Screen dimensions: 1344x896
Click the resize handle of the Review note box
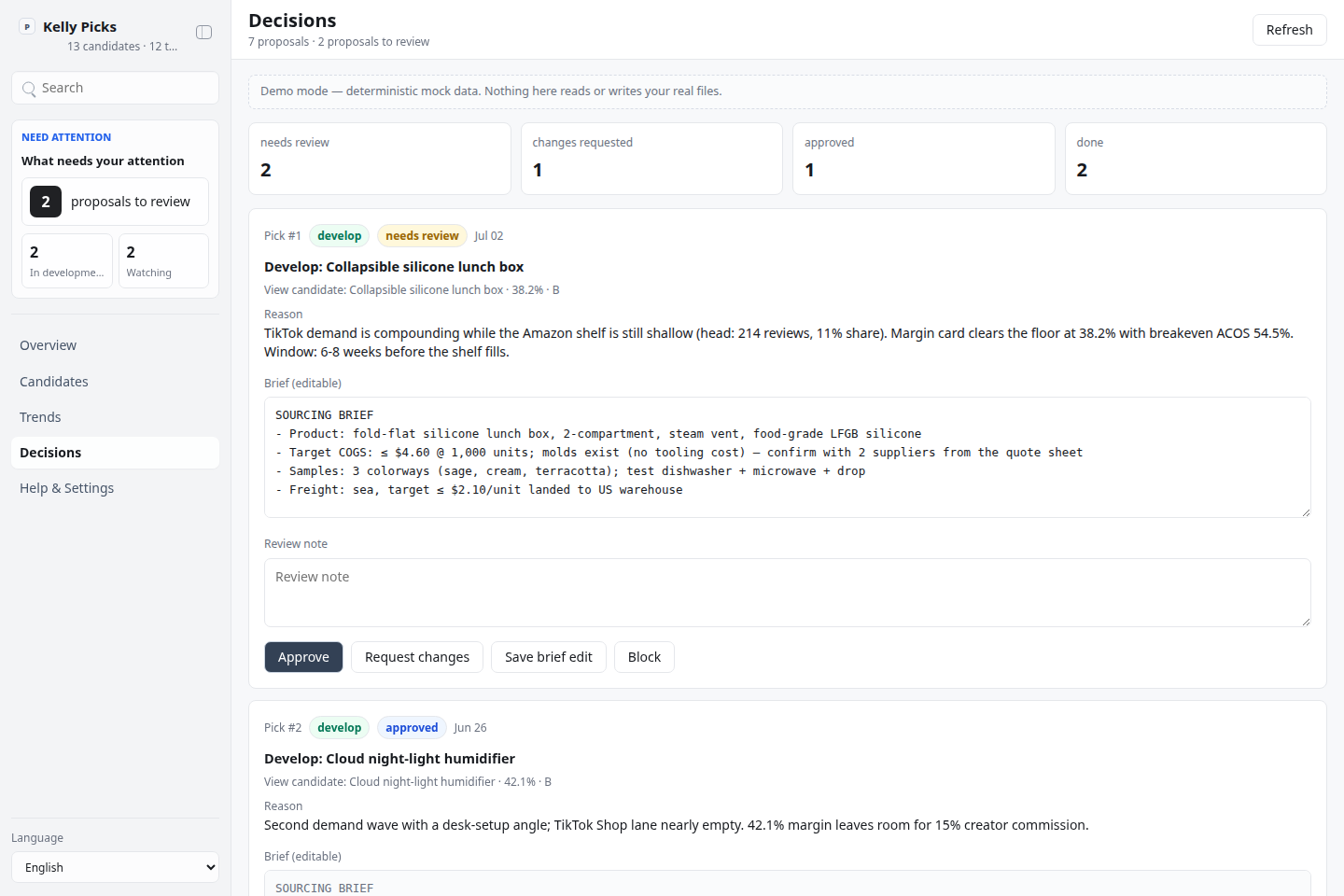[1305, 621]
